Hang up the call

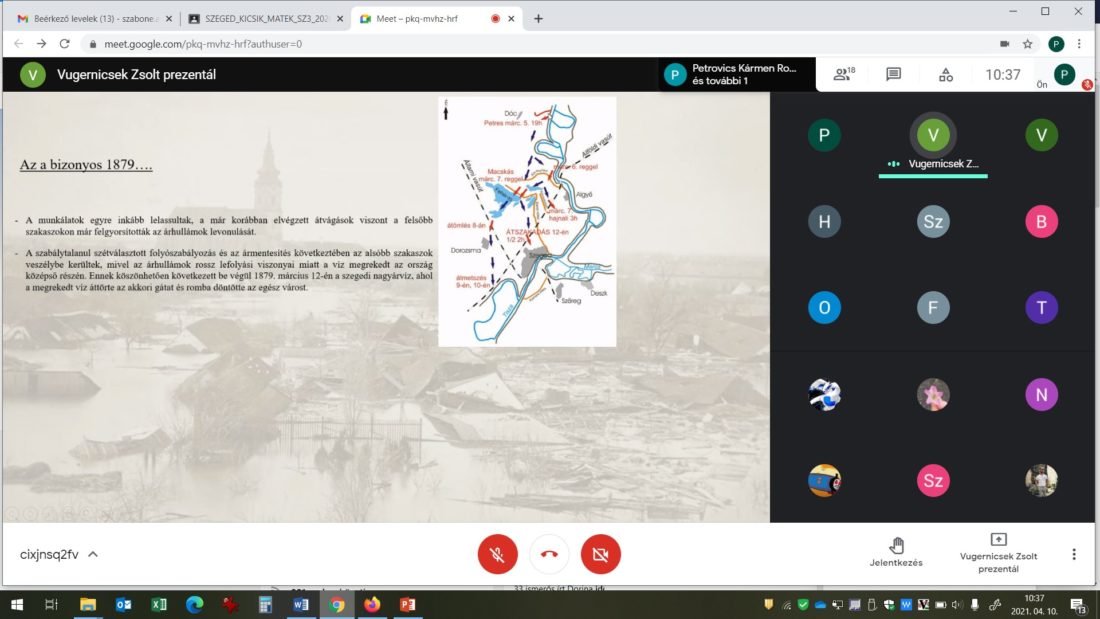[549, 554]
